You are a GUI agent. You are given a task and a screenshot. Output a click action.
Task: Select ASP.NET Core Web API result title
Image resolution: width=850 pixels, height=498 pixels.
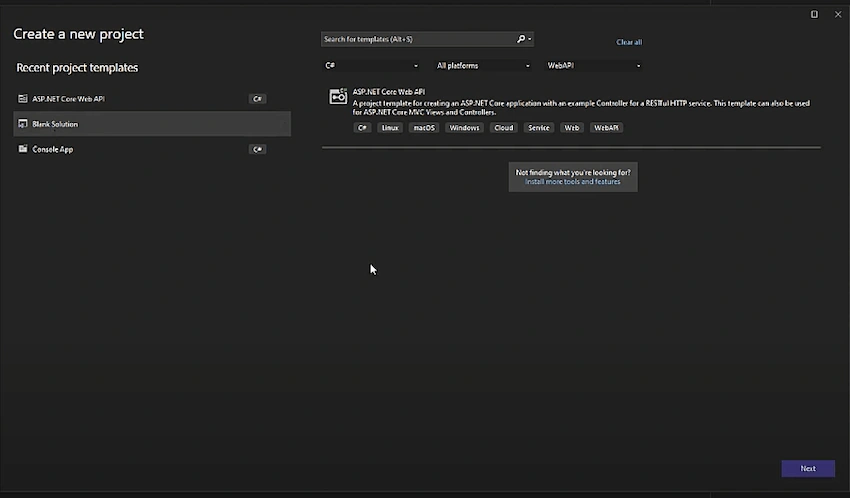tap(389, 92)
